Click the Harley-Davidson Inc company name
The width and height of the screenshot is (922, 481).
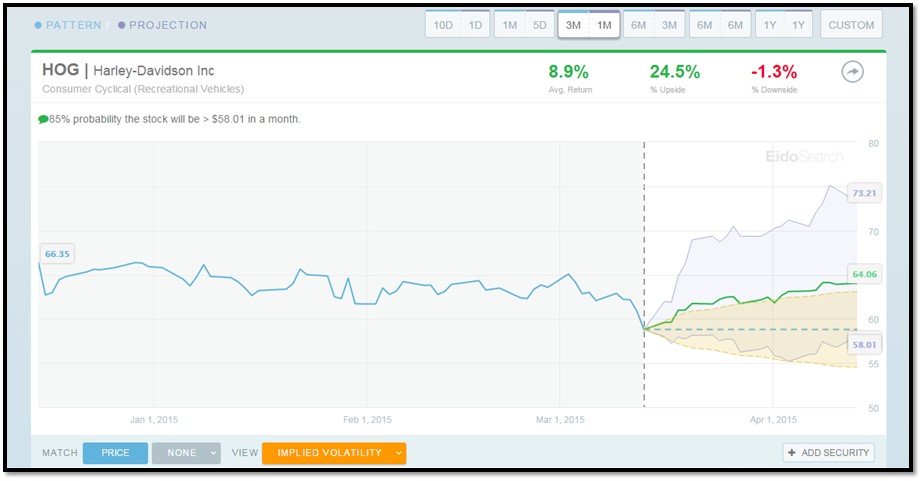[154, 71]
